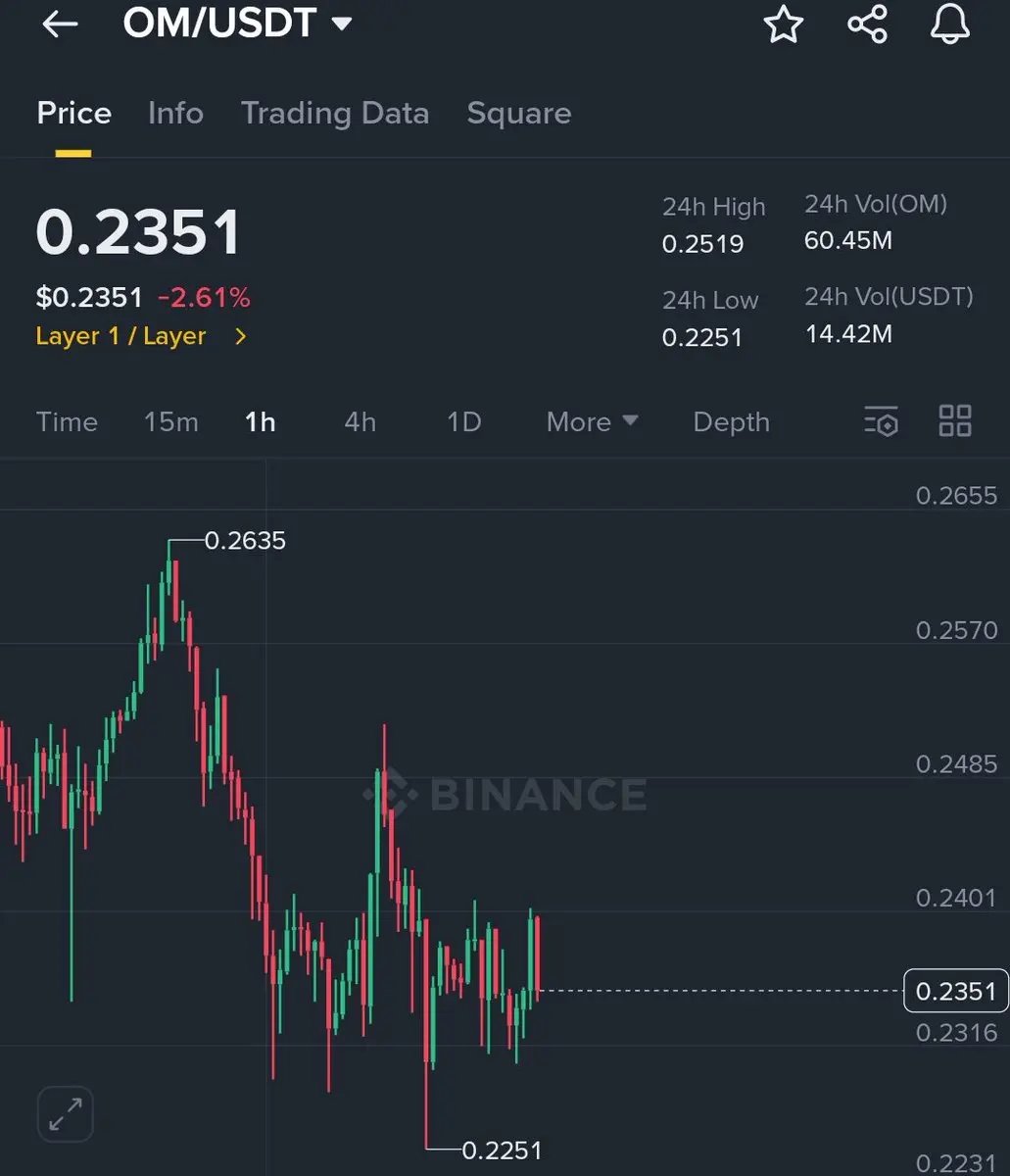The width and height of the screenshot is (1010, 1176).
Task: Open the Trading Data tab
Action: (335, 114)
